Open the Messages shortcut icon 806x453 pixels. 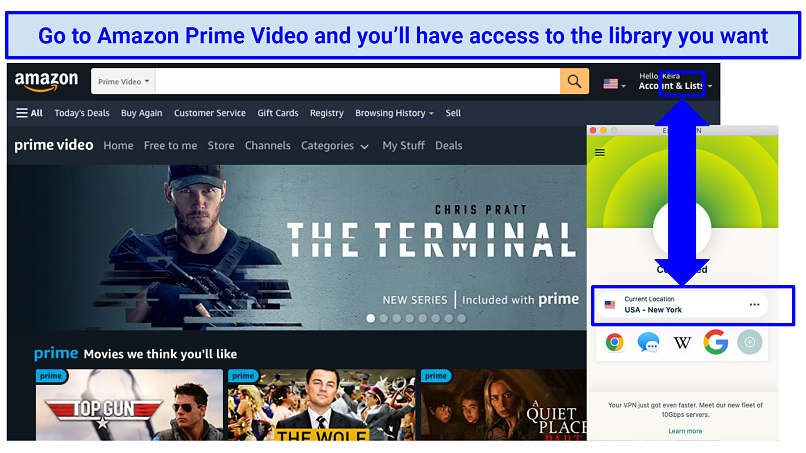[x=648, y=342]
